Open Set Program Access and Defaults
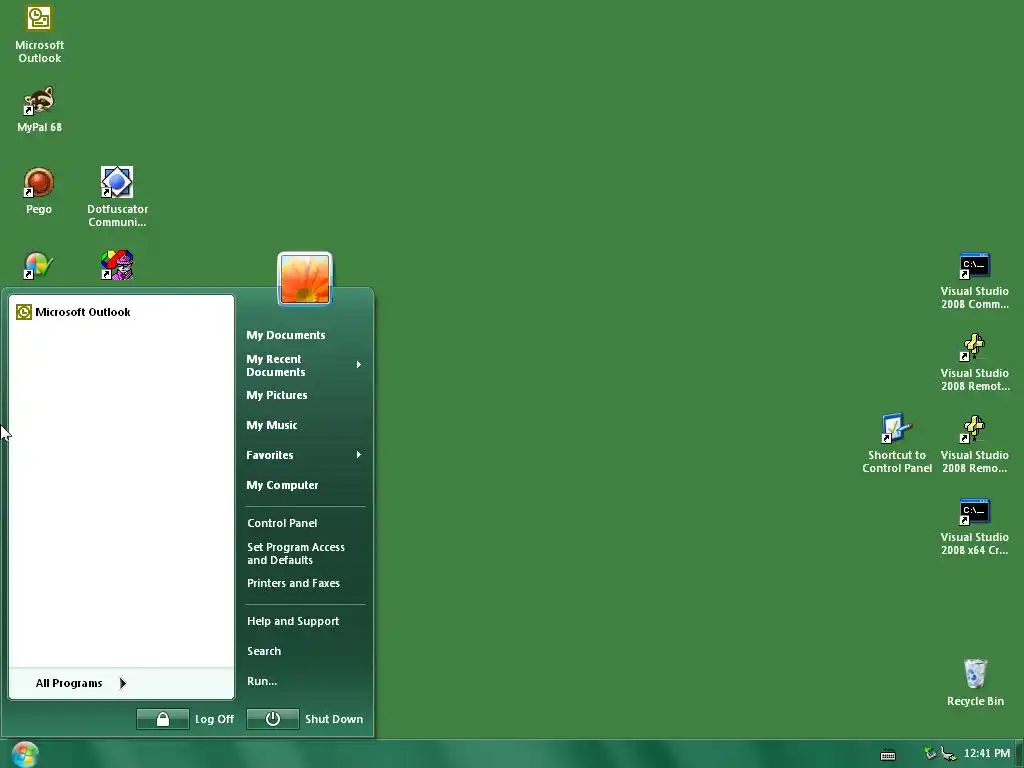This screenshot has width=1024, height=768. (296, 554)
